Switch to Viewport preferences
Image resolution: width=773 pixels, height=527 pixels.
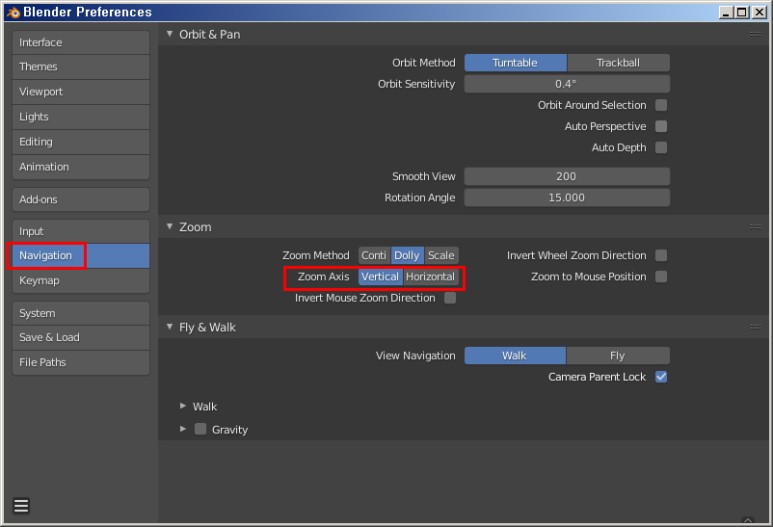81,92
